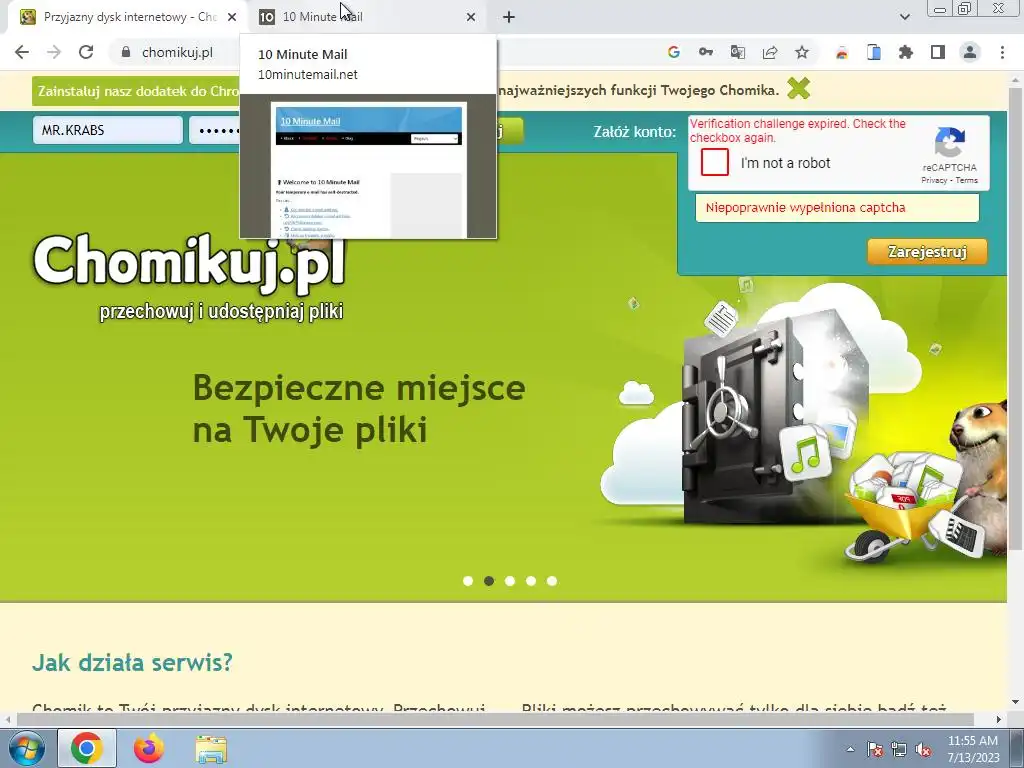
Task: Translate this page icon
Action: point(737,52)
